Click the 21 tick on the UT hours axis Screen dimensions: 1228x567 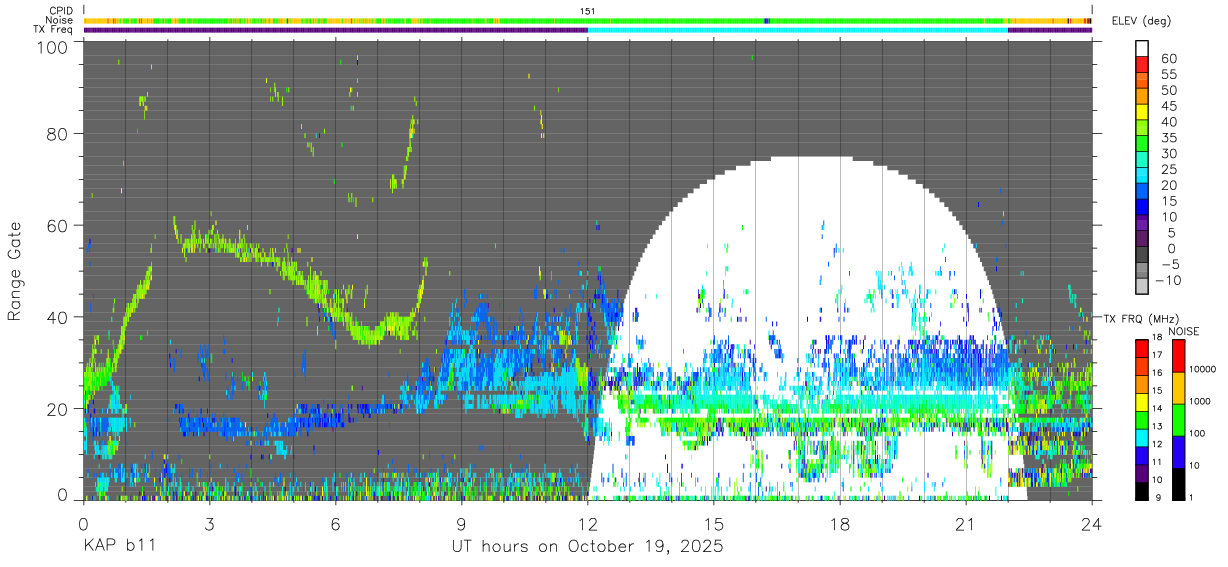tap(965, 524)
